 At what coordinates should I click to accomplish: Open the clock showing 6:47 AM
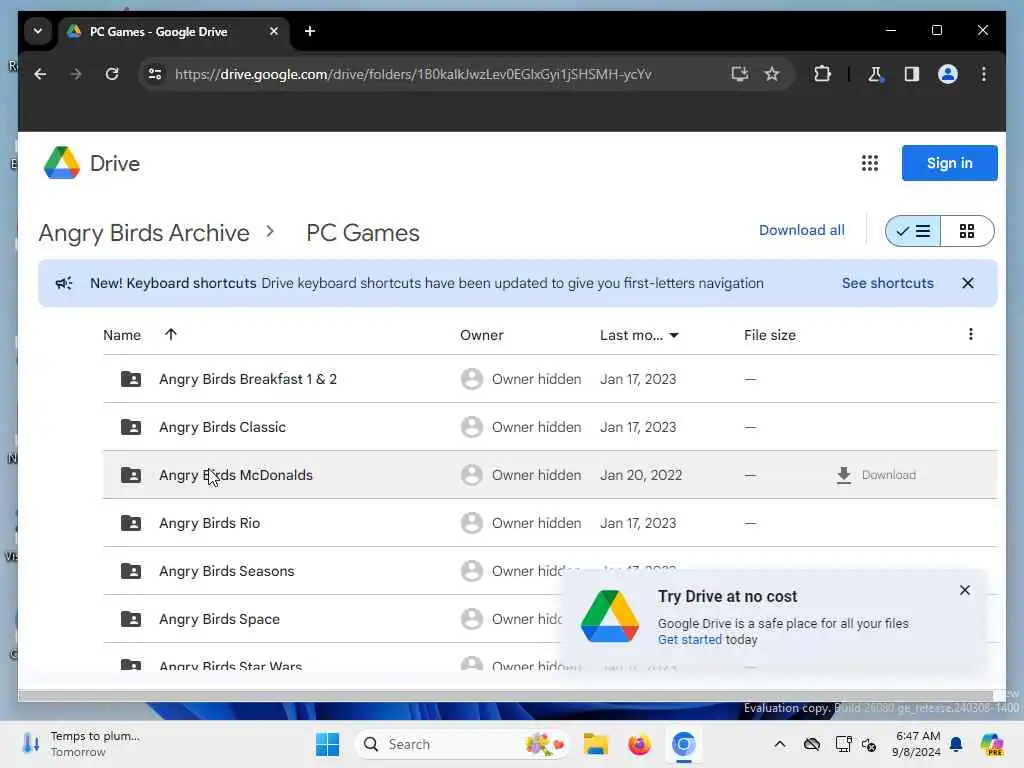pos(917,744)
